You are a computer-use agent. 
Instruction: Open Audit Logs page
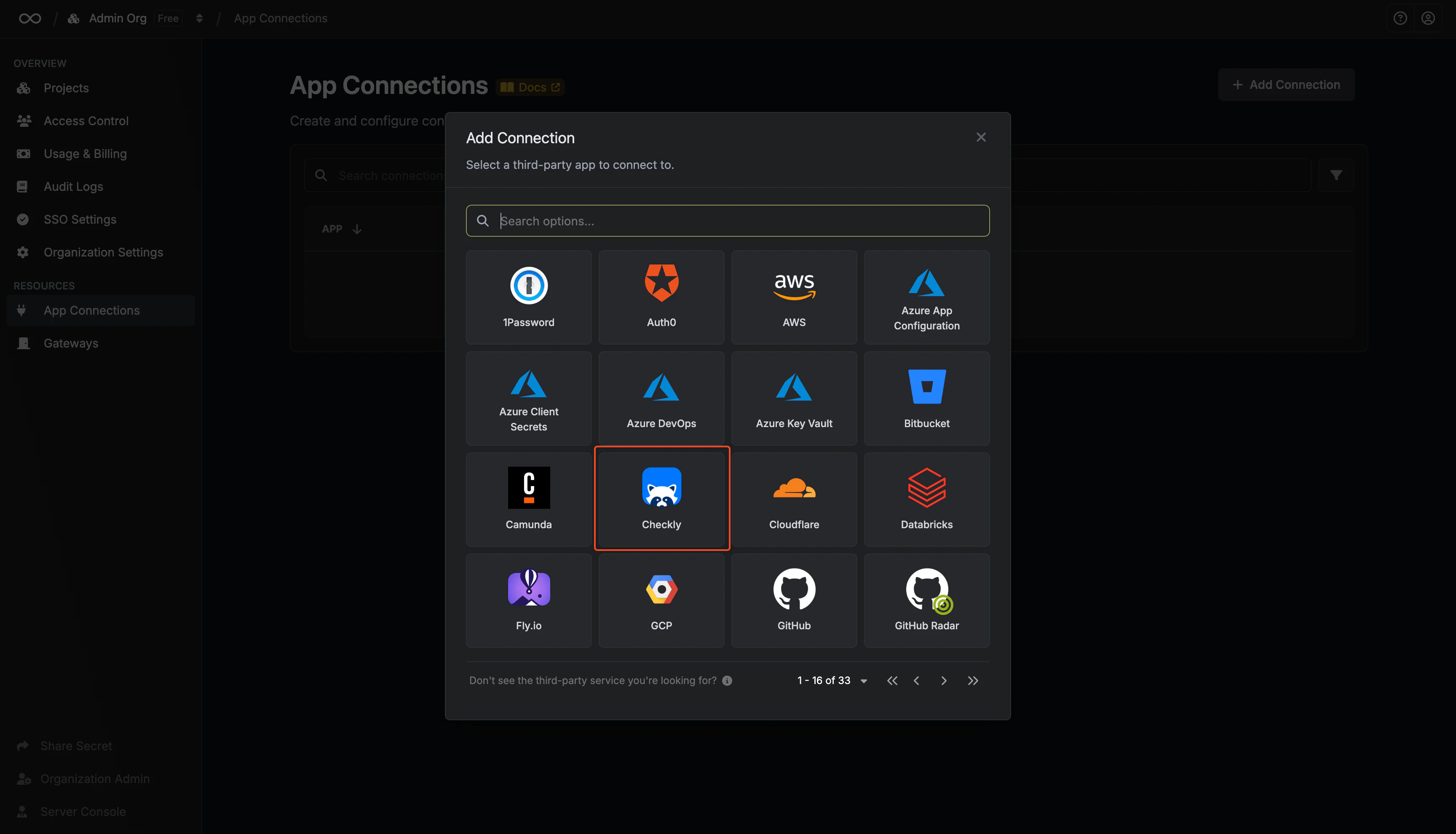click(101, 187)
